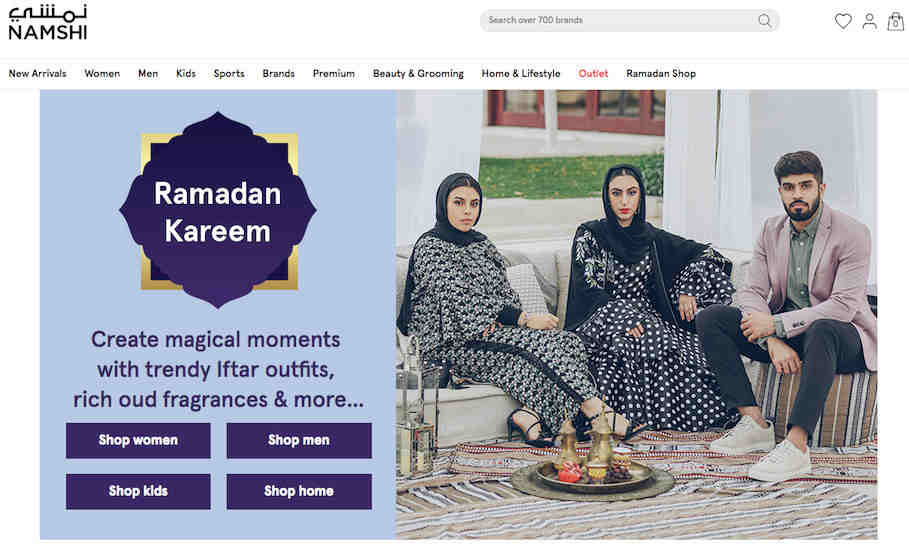Select the Sports category

click(229, 74)
